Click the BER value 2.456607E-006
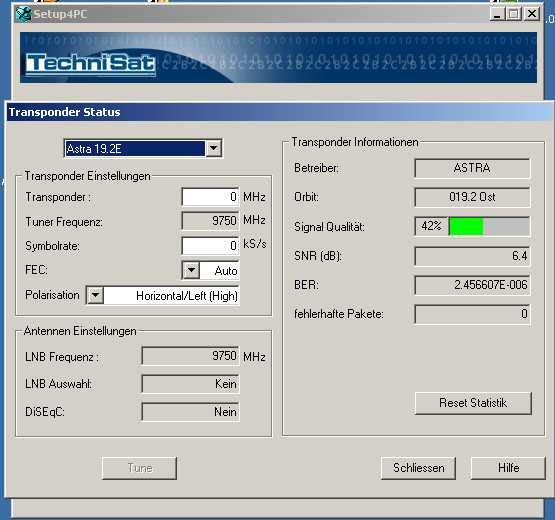This screenshot has height=520, width=555. pos(472,285)
